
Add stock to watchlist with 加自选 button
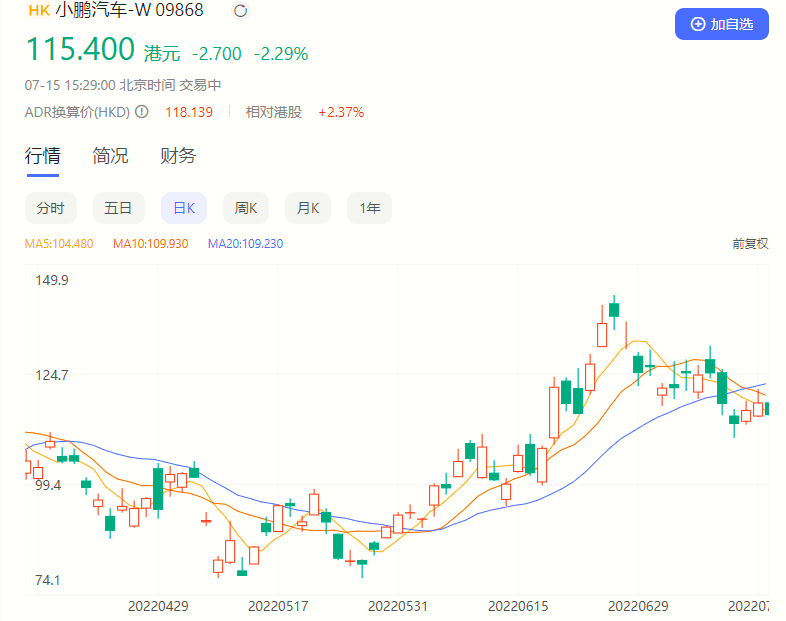[x=721, y=24]
